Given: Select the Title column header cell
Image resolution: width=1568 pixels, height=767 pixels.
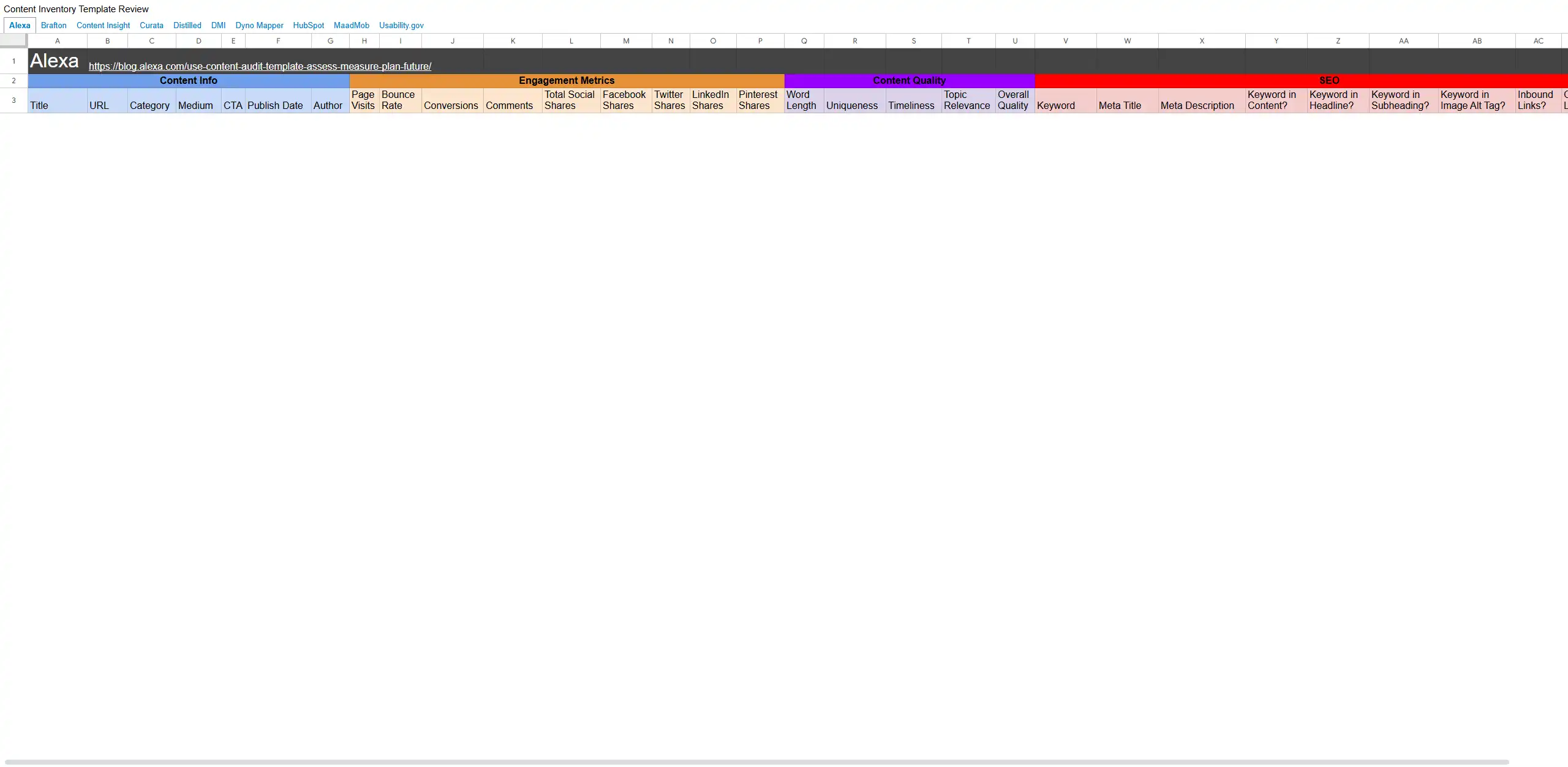Looking at the screenshot, I should (58, 100).
